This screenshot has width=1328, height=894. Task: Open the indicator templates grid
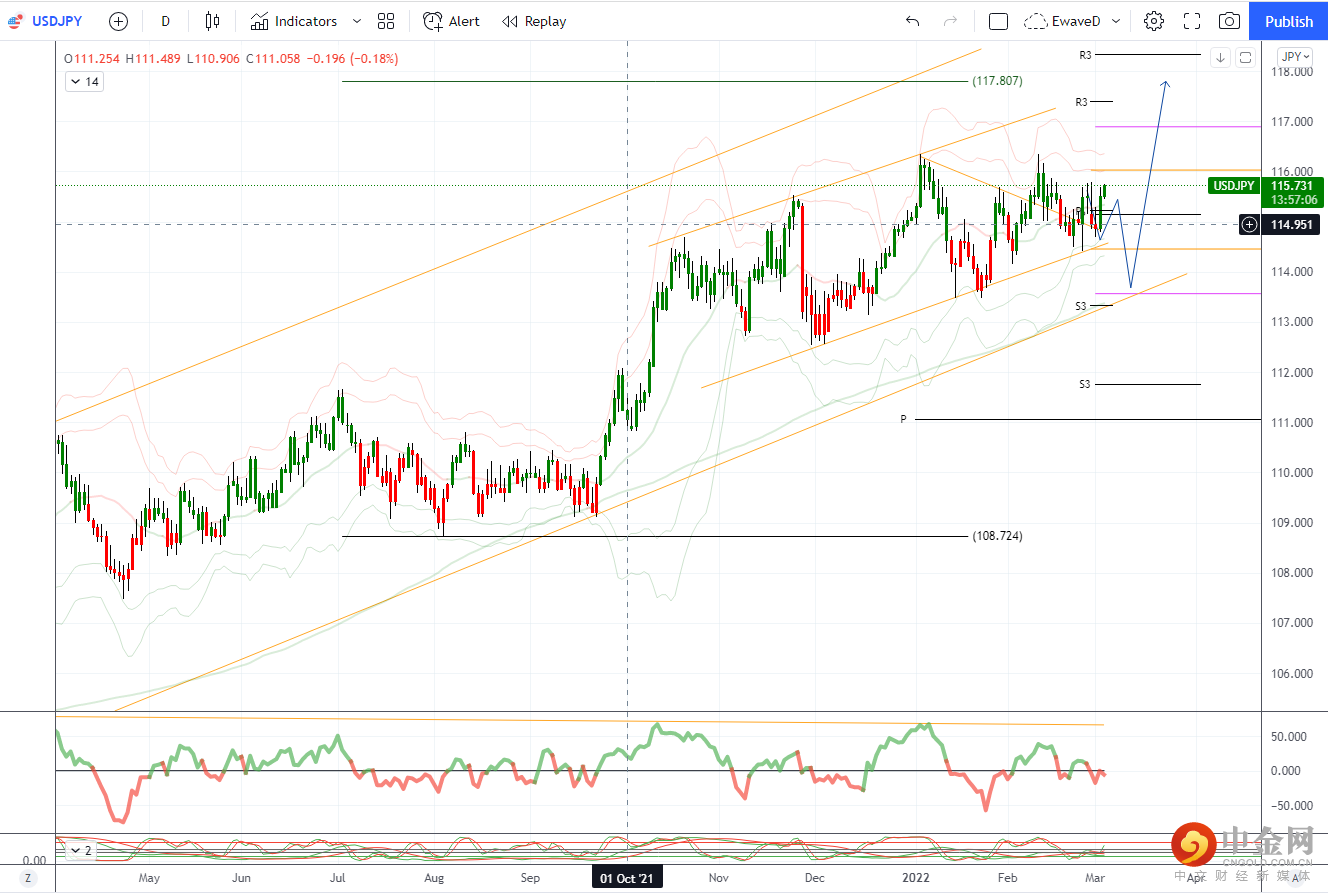click(x=386, y=21)
